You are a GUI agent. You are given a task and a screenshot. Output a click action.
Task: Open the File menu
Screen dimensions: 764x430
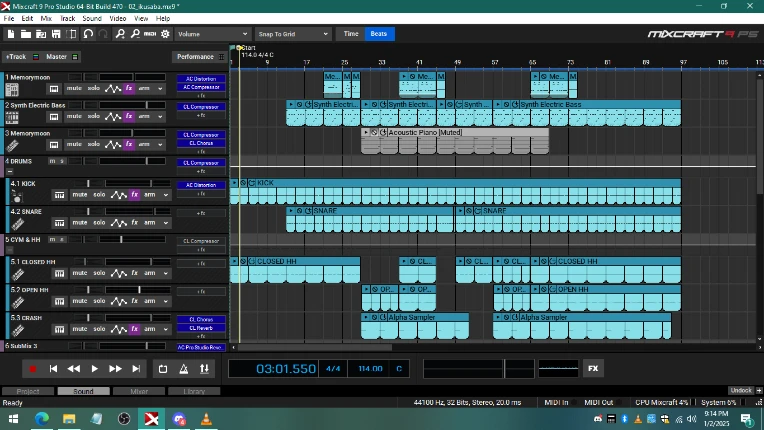(9, 19)
